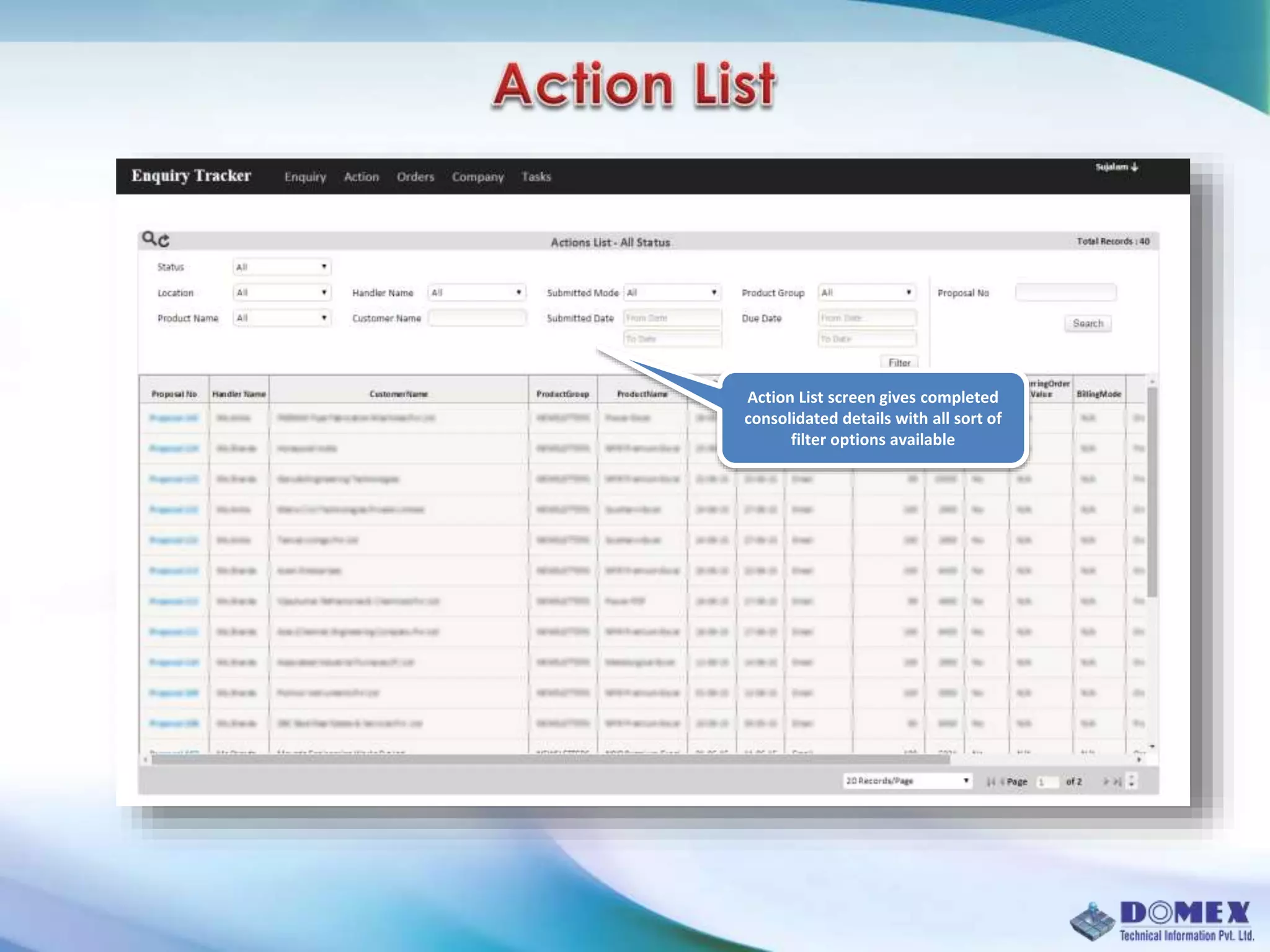Expand the Product Name dropdown

tap(282, 317)
